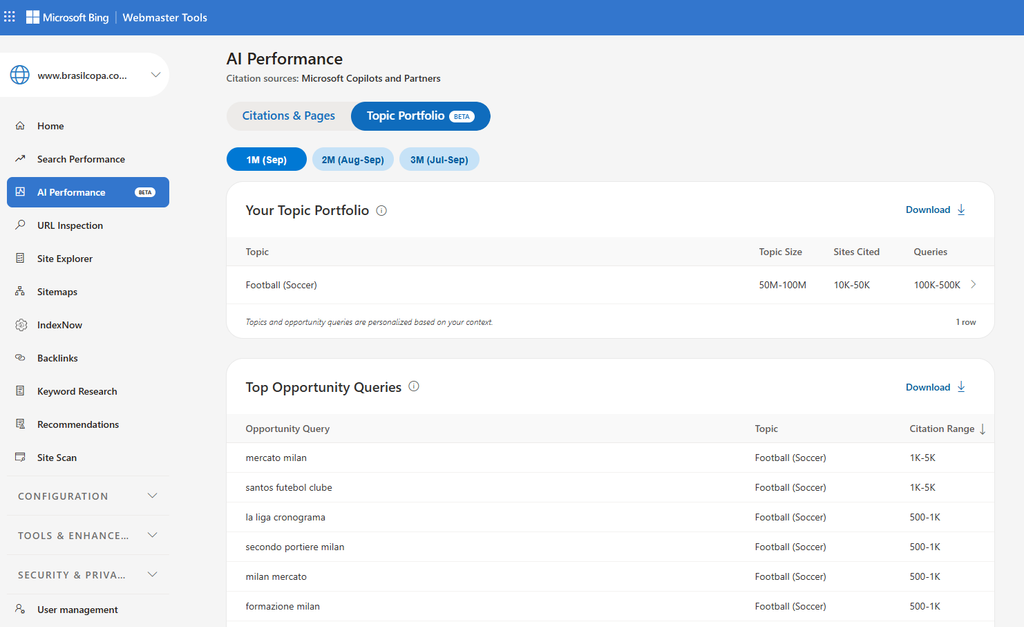This screenshot has width=1024, height=627.
Task: Click the AI Performance sidebar icon
Action: [20, 192]
